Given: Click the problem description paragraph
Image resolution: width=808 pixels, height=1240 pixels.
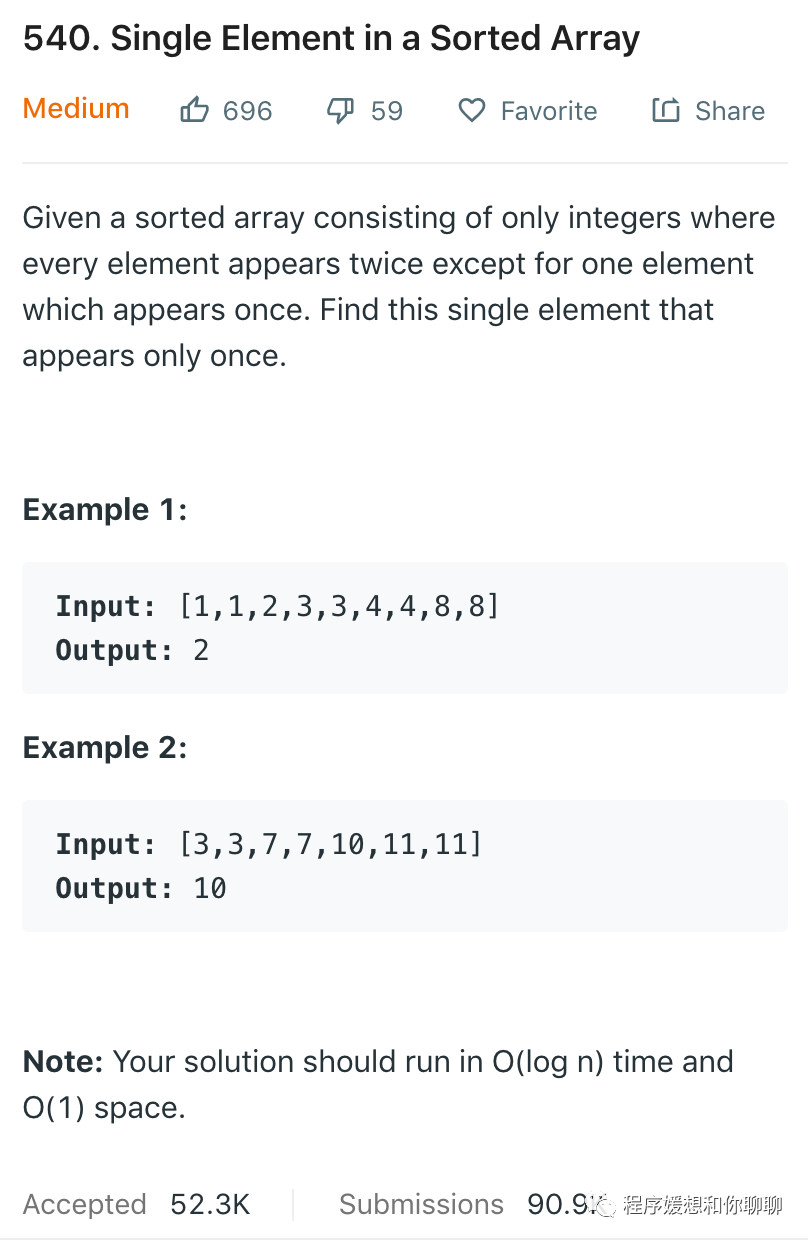Looking at the screenshot, I should [400, 287].
